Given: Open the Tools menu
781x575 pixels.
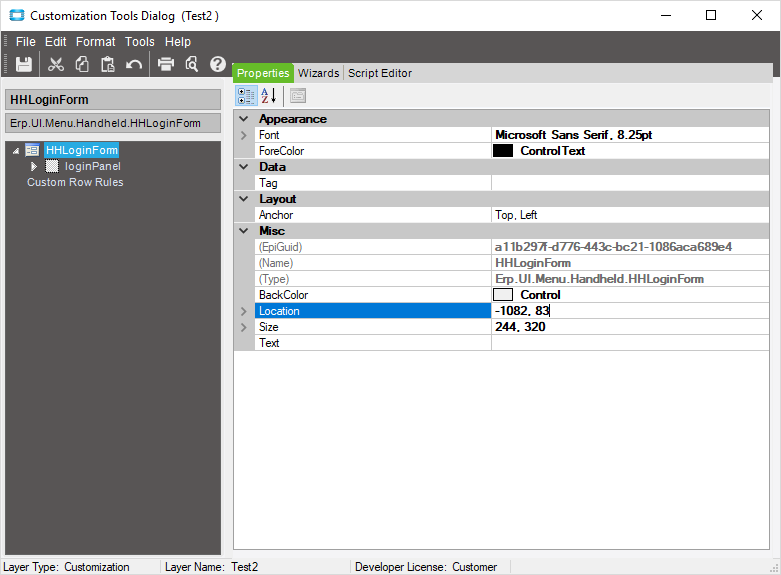Looking at the screenshot, I should pyautogui.click(x=140, y=42).
